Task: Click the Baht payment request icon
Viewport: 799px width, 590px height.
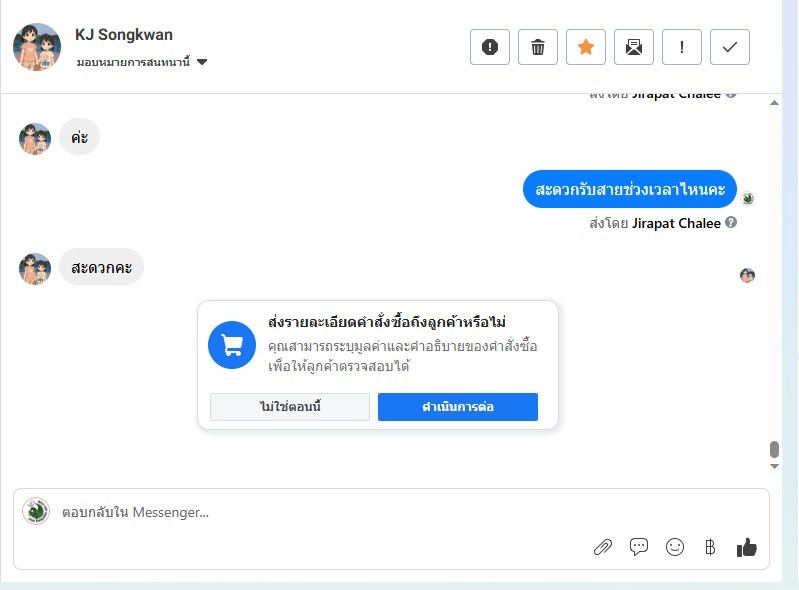Action: point(710,547)
